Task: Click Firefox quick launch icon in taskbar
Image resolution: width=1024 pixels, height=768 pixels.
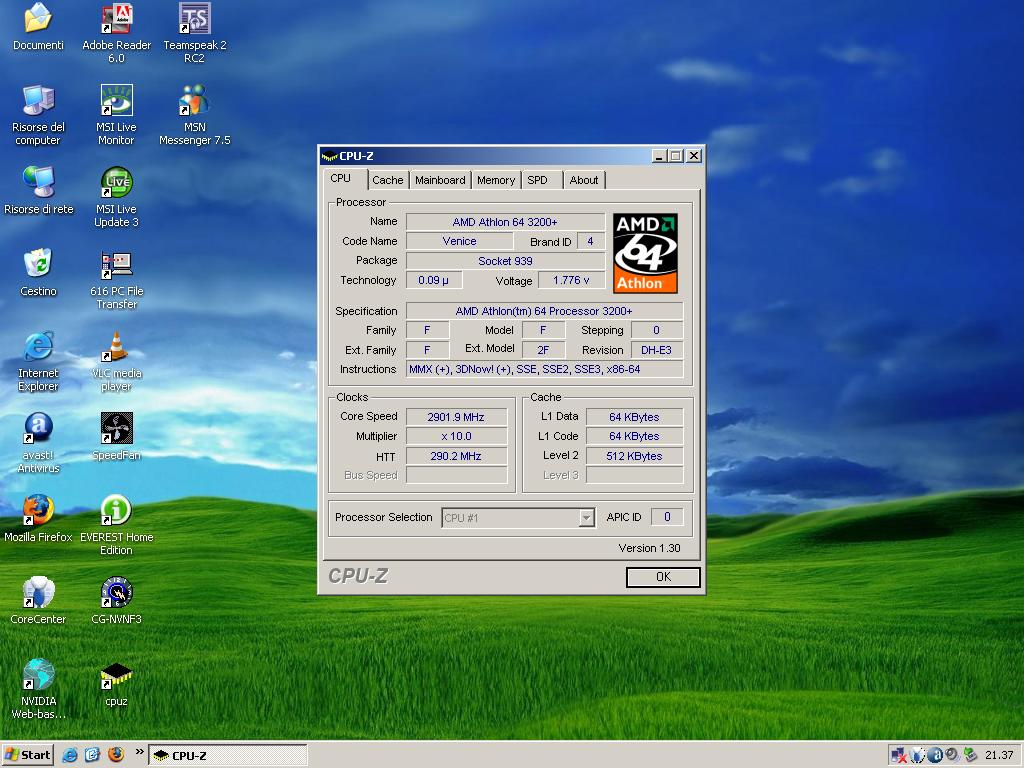Action: point(116,755)
